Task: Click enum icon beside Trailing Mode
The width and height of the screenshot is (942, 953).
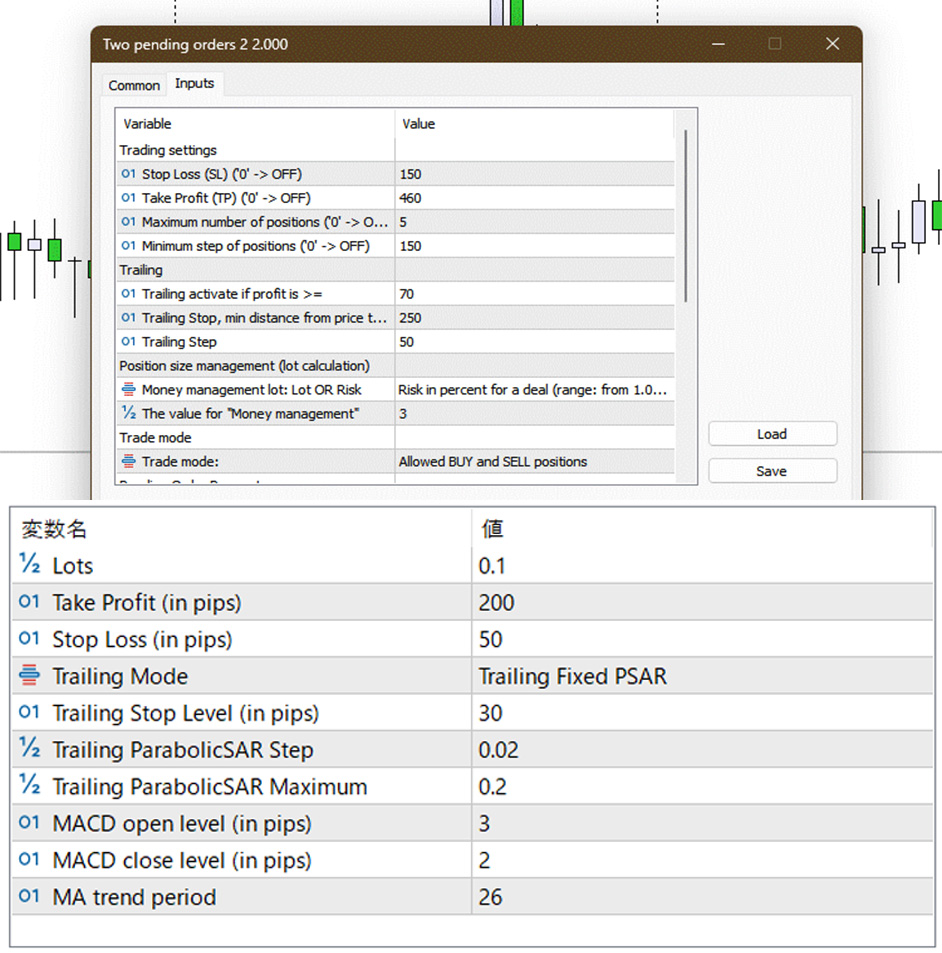Action: [29, 675]
